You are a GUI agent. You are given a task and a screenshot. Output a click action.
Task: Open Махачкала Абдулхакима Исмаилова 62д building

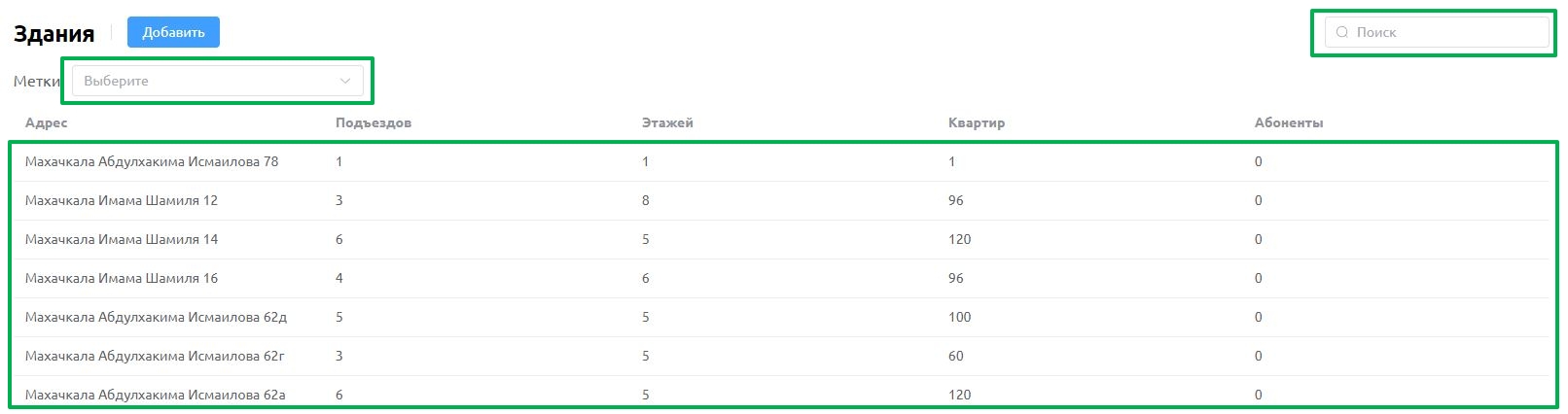tap(781, 317)
